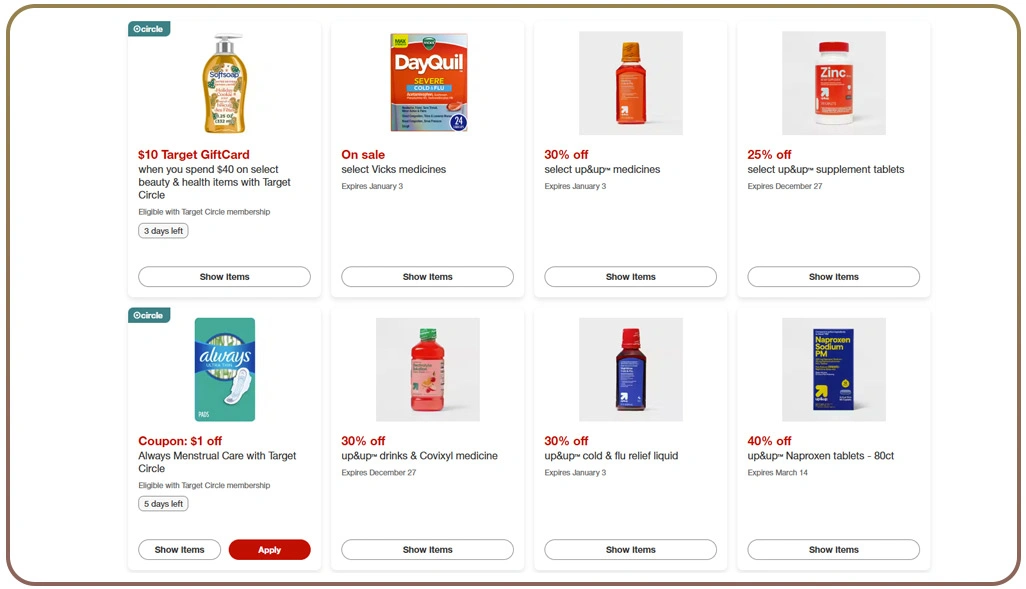
Task: Click the Circle badge on the Always coupon
Action: 148,314
